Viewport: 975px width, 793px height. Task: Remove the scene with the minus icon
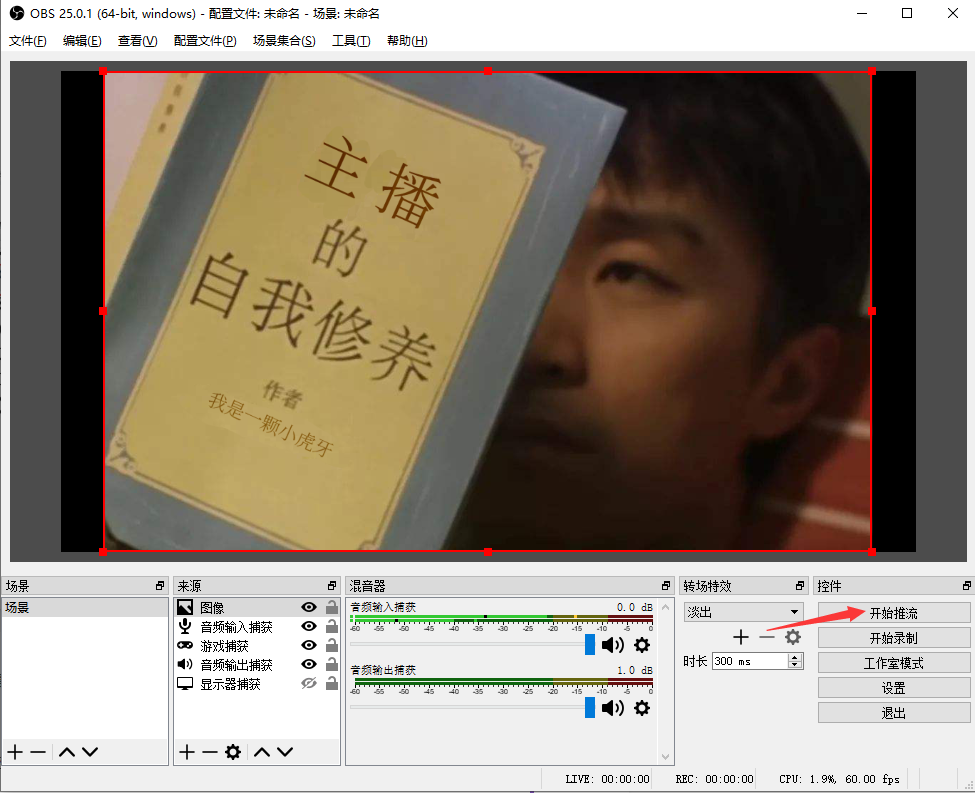38,752
